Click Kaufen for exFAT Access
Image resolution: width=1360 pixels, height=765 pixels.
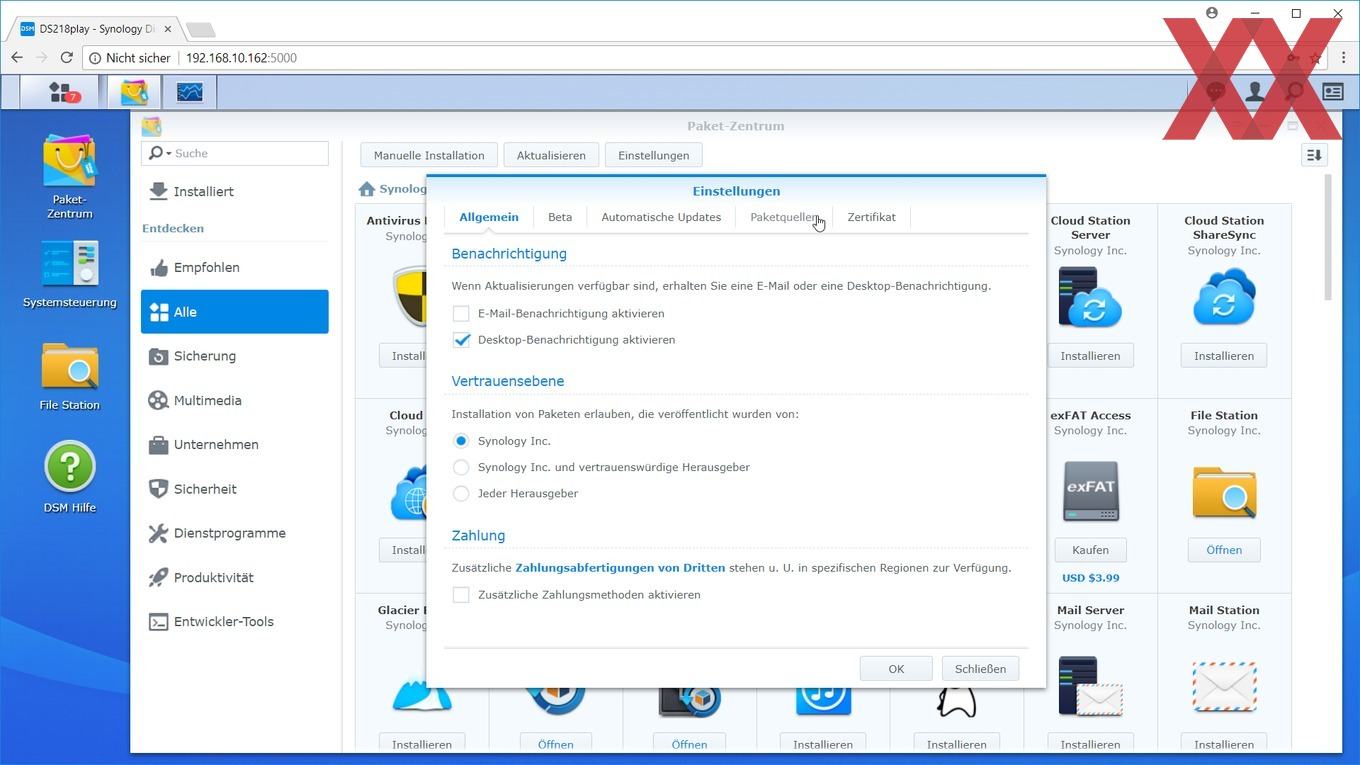pyautogui.click(x=1090, y=550)
